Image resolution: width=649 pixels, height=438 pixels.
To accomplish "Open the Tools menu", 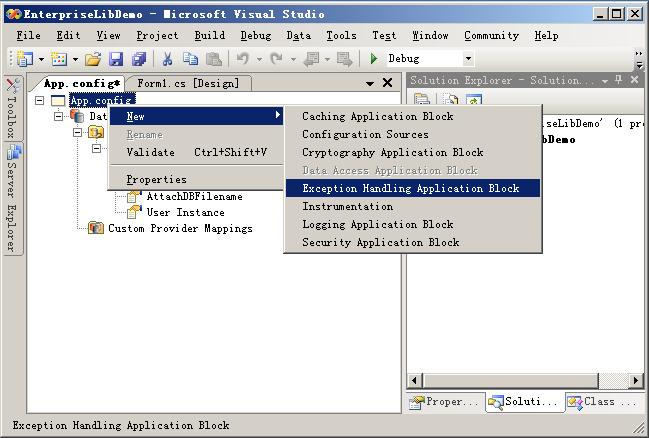I will [341, 36].
